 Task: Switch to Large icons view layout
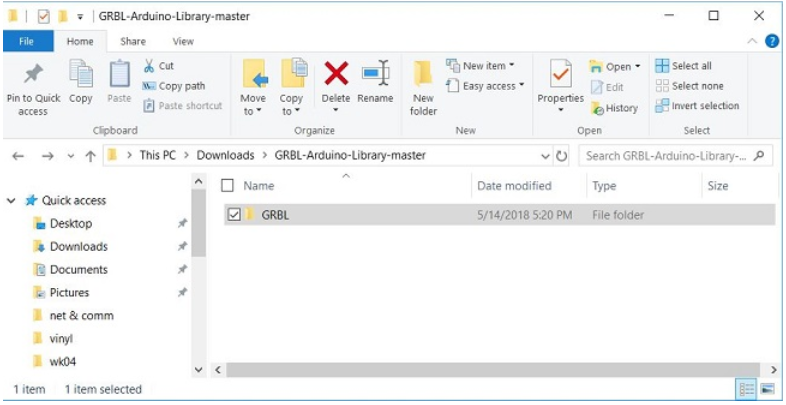tap(767, 389)
